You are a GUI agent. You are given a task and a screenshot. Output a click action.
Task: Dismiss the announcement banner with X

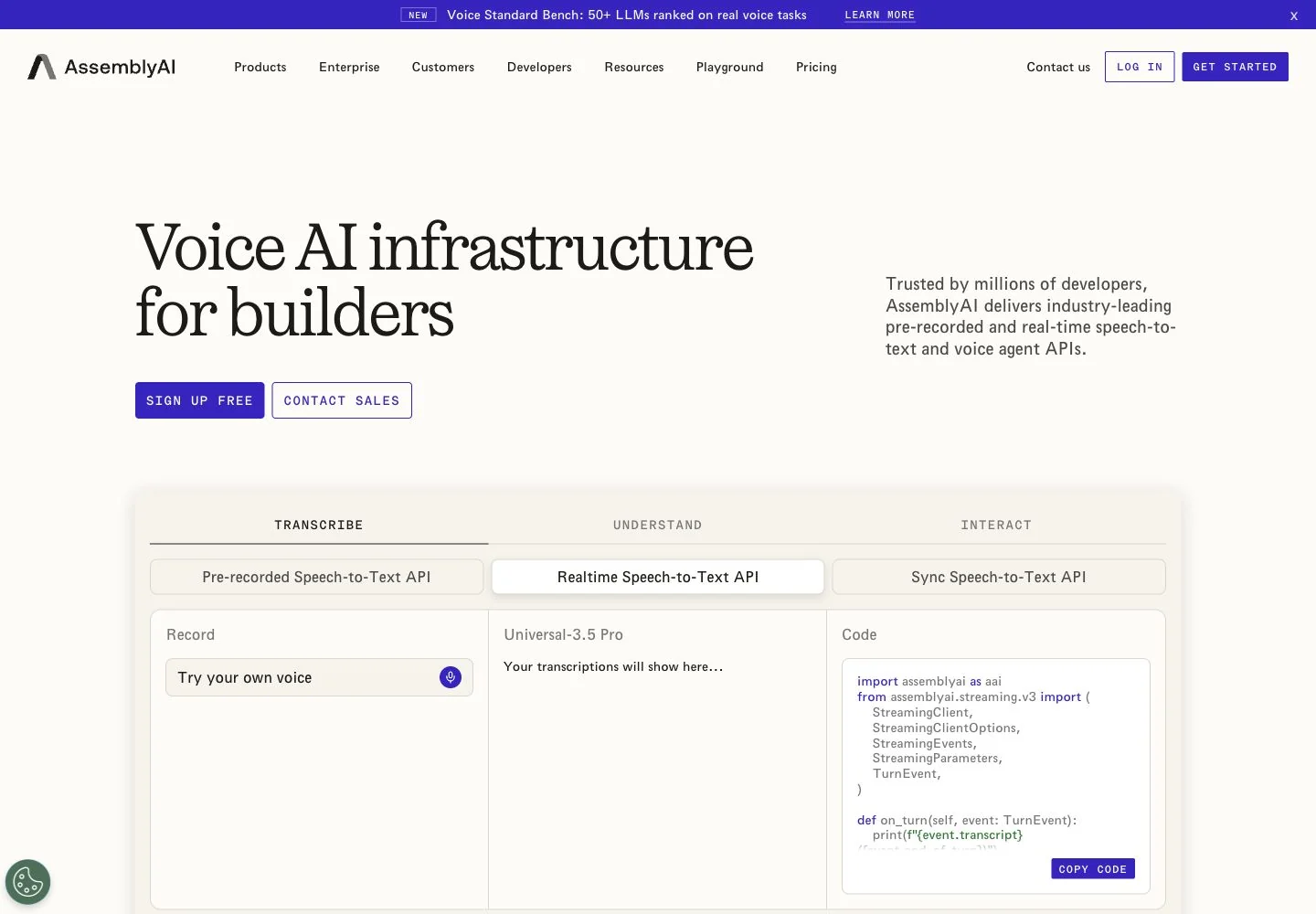1294,16
